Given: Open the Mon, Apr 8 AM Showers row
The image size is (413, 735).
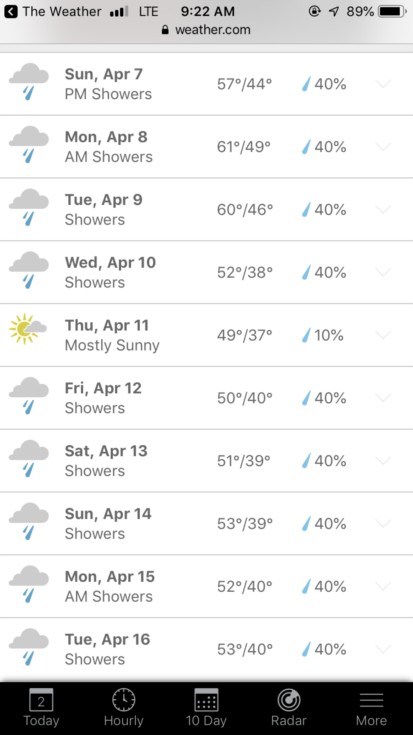Looking at the screenshot, I should (x=206, y=147).
